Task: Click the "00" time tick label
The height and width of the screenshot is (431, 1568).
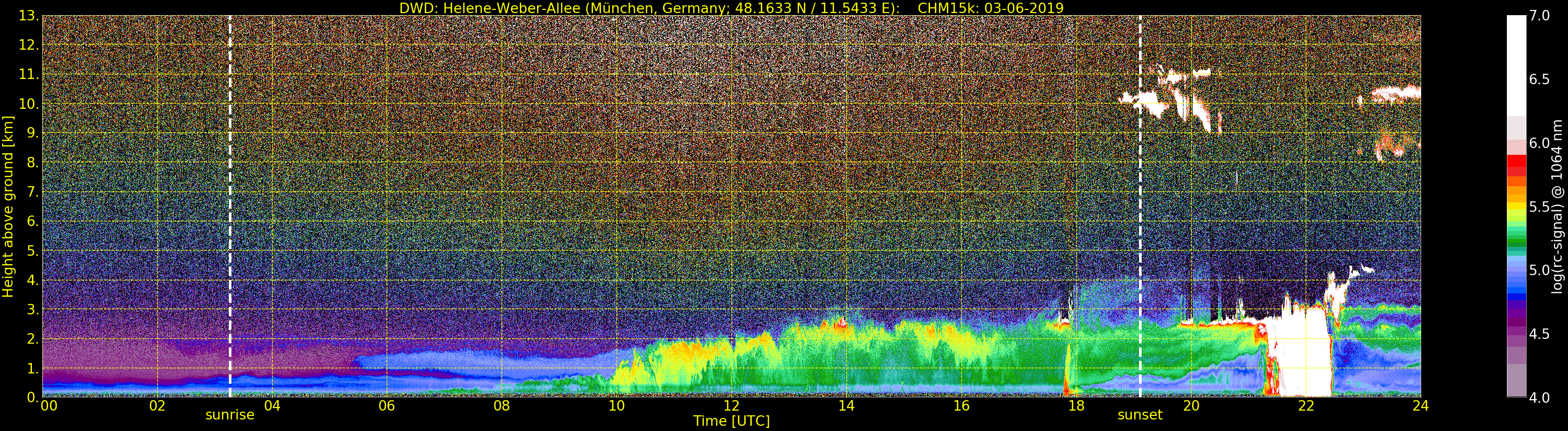Action: pos(49,406)
